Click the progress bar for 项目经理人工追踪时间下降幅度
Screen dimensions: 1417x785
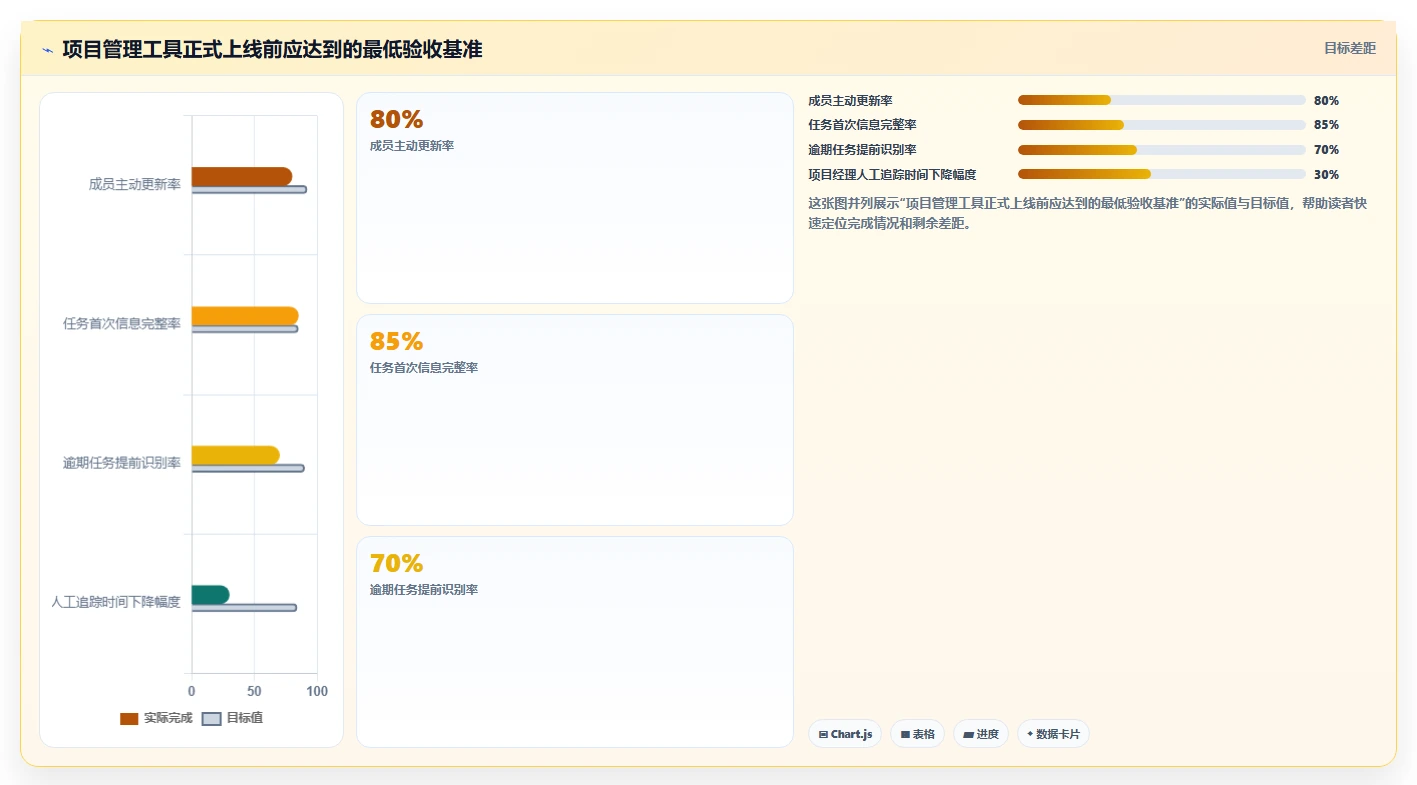(1162, 174)
